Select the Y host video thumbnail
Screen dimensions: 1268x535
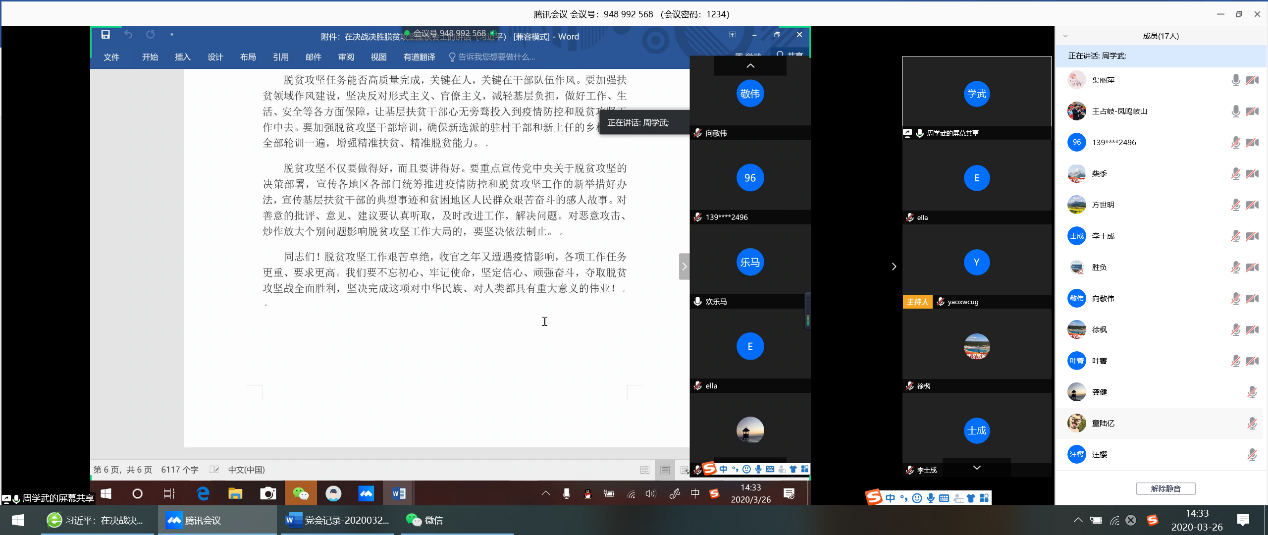point(976,264)
